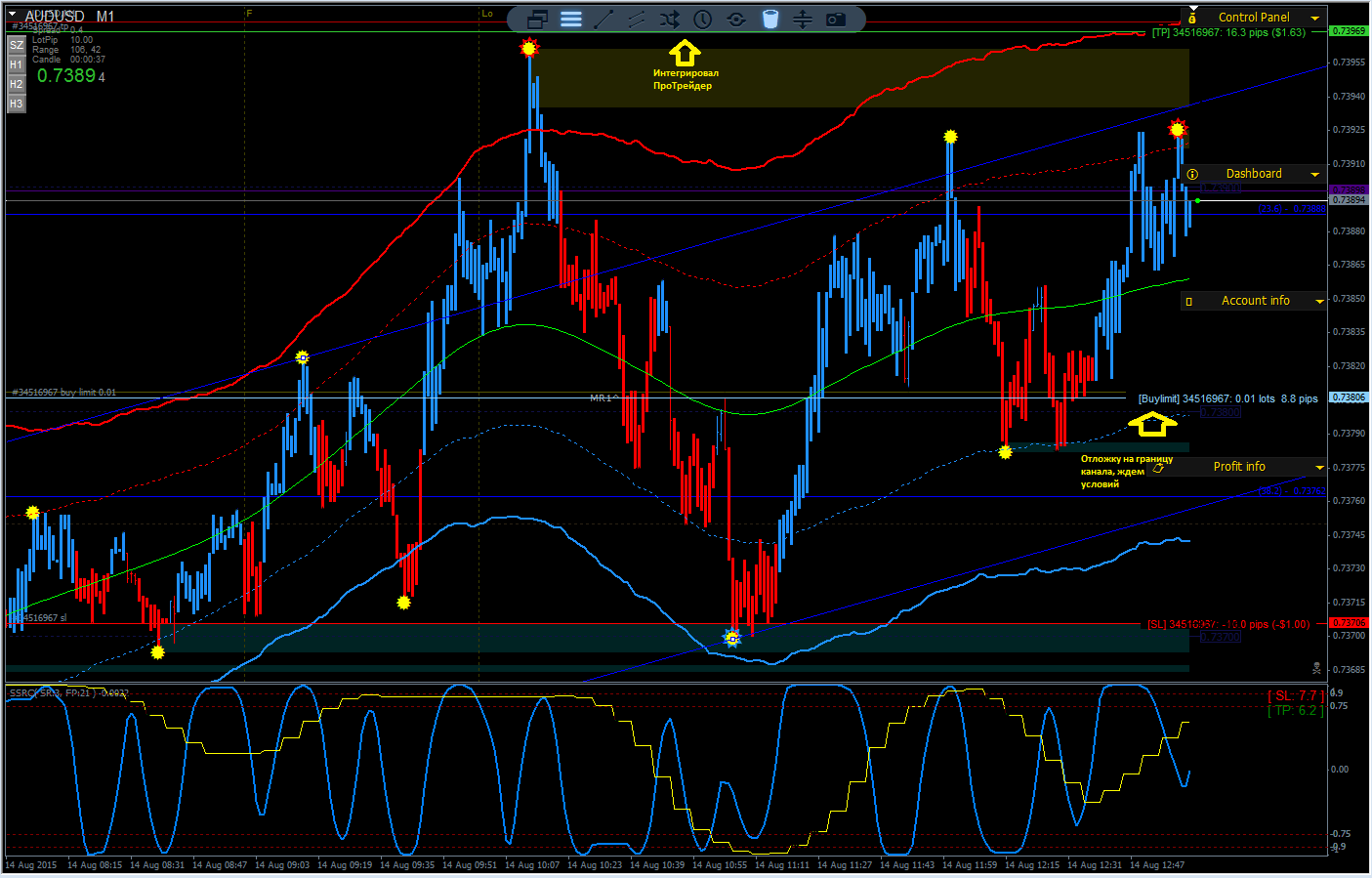This screenshot has height=878, width=1372.
Task: Click the three horizontal lines toolbar icon
Action: coord(571,19)
